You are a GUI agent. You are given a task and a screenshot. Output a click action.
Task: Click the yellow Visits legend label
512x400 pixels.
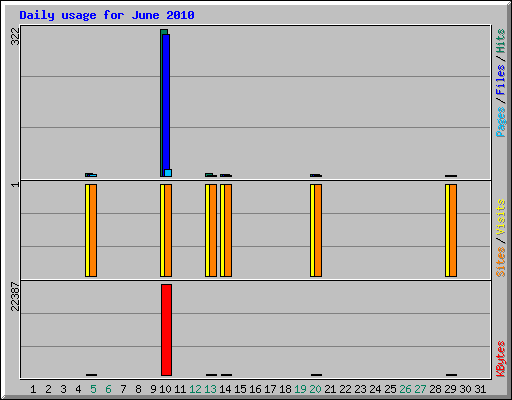coord(501,217)
